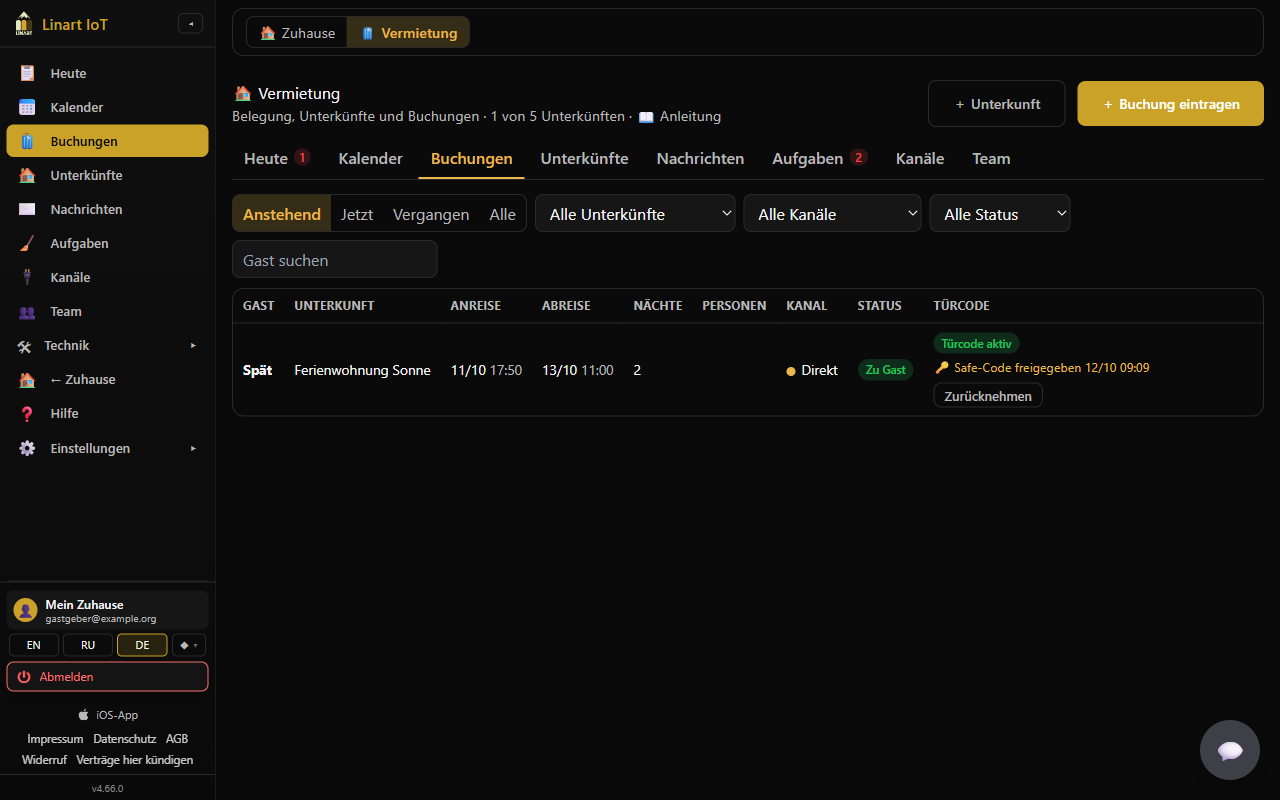Click the Kalender icon in sidebar
Viewport: 1280px width, 800px height.
point(27,107)
